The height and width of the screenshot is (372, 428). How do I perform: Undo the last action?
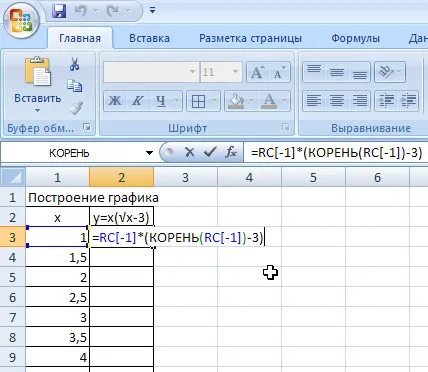pyautogui.click(x=81, y=11)
